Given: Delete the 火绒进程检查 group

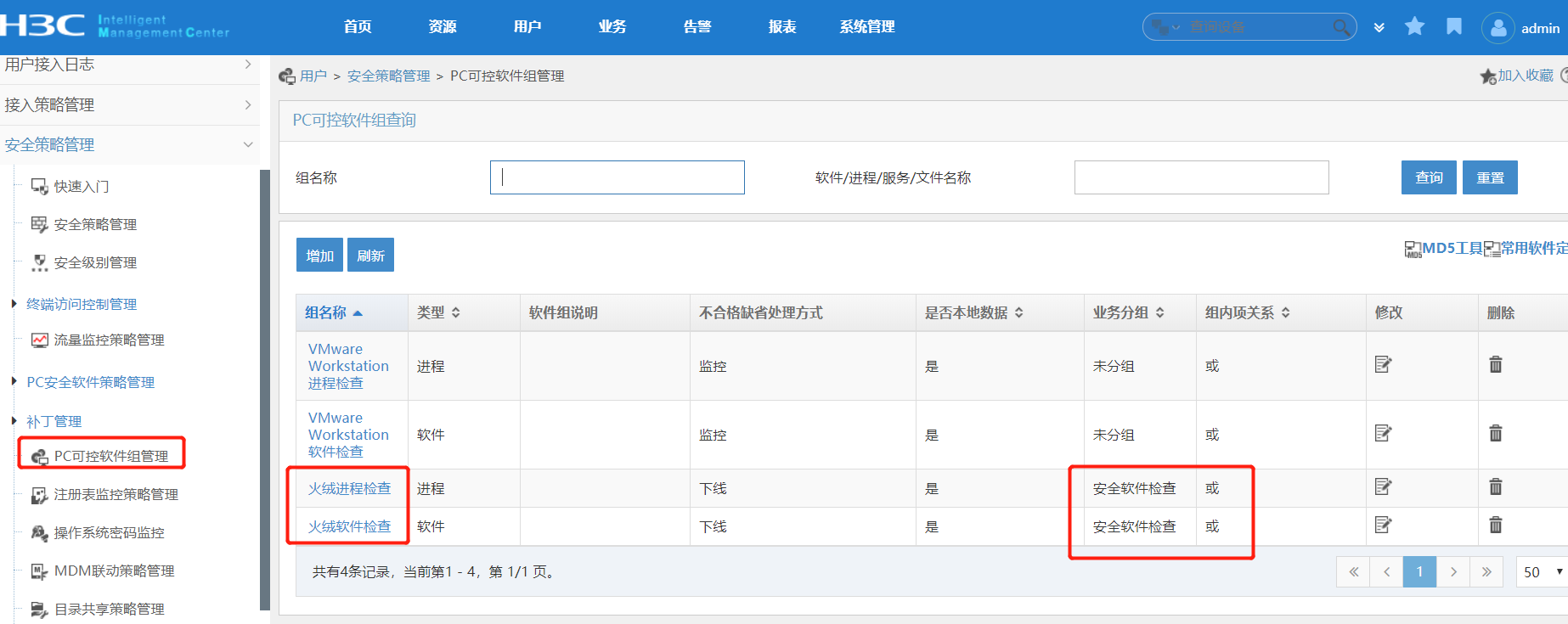Looking at the screenshot, I should (1496, 486).
